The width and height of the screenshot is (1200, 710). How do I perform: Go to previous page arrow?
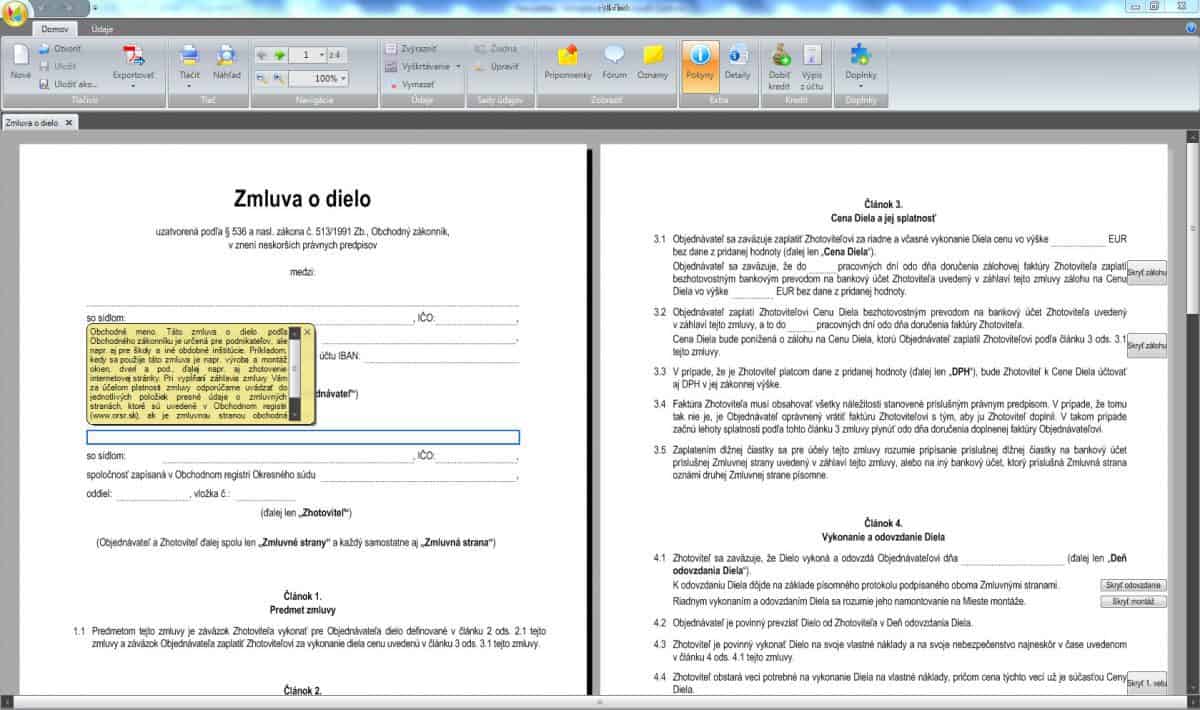point(262,55)
